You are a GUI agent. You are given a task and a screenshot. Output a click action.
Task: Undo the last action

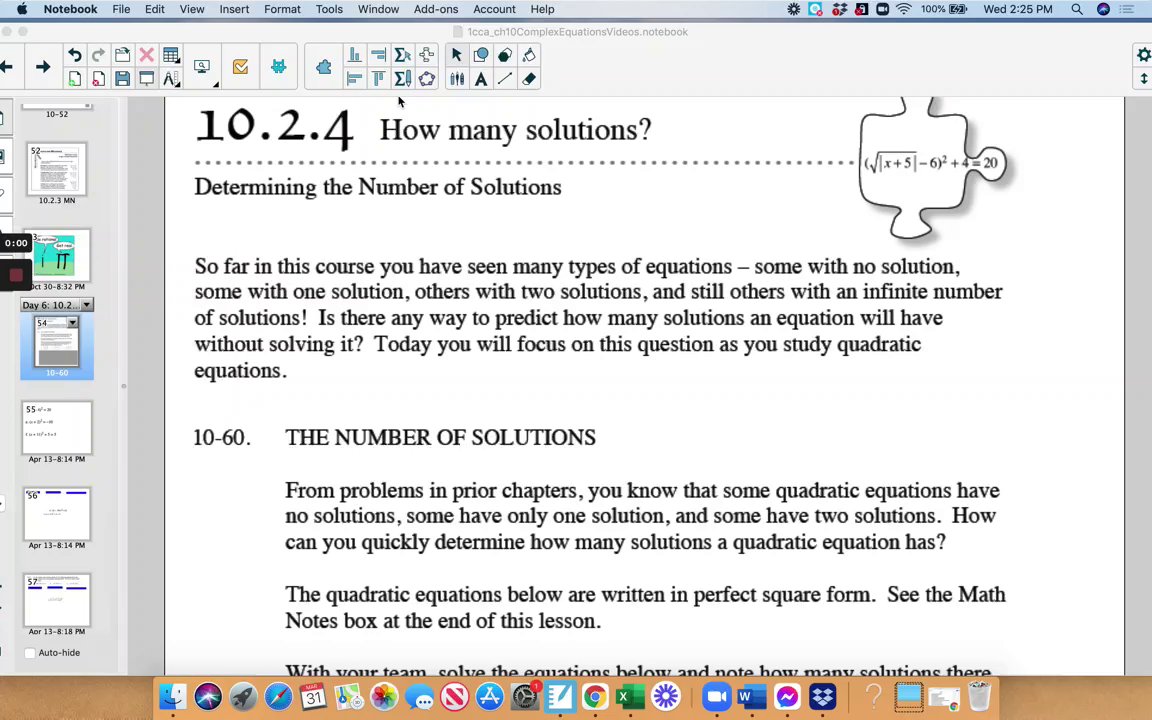coord(74,55)
